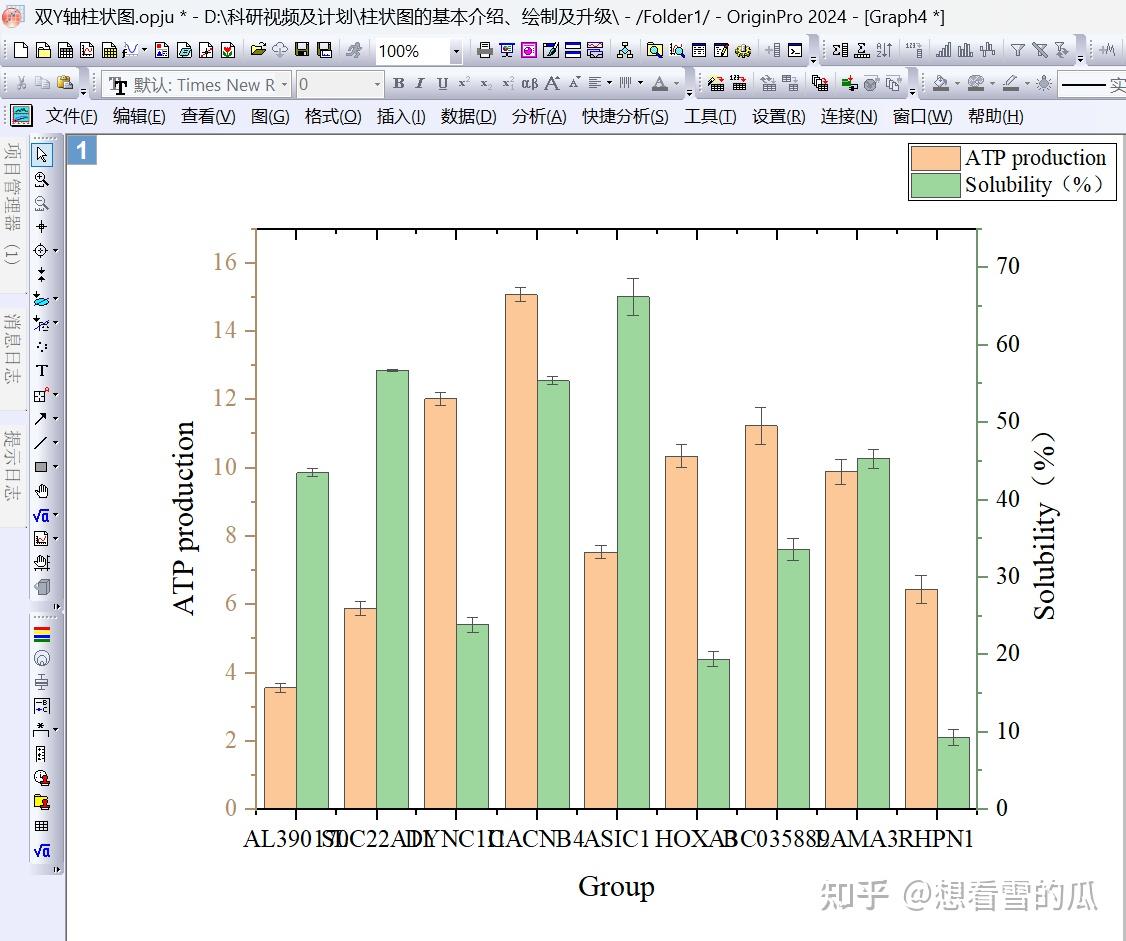Click the layer 1 button on graph
The image size is (1126, 941).
pos(82,150)
